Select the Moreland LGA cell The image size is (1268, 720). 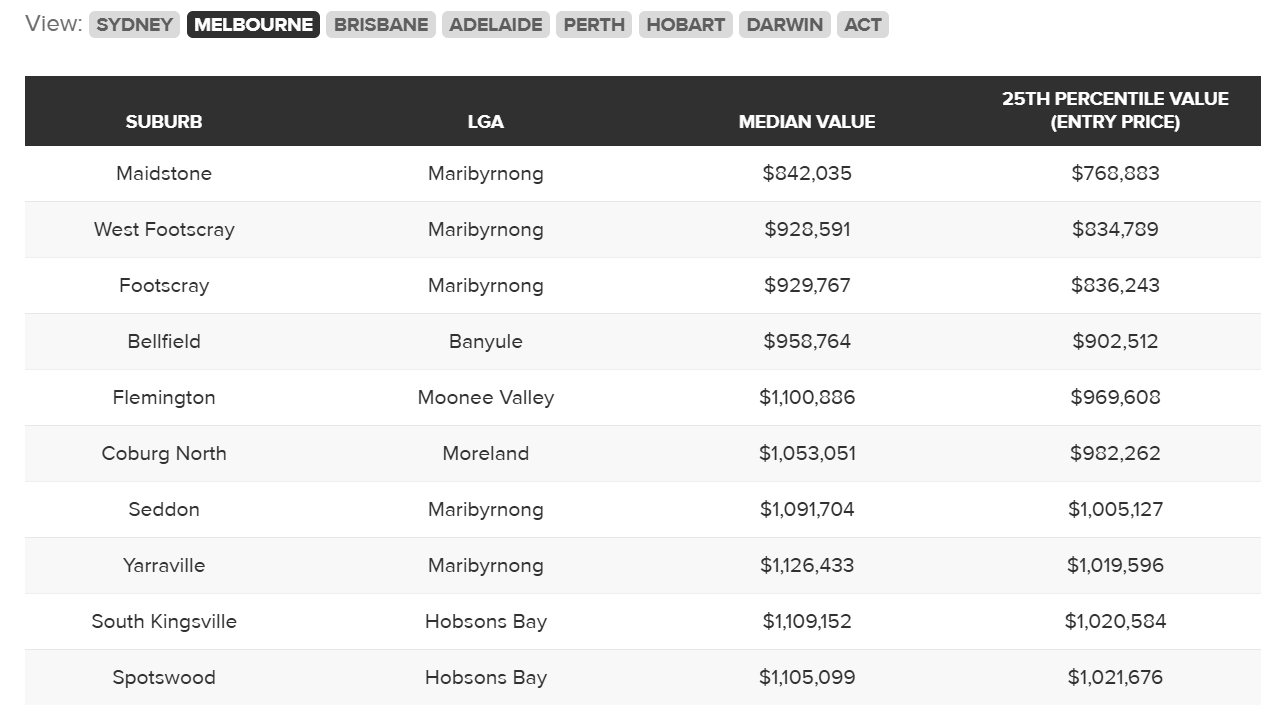(486, 453)
